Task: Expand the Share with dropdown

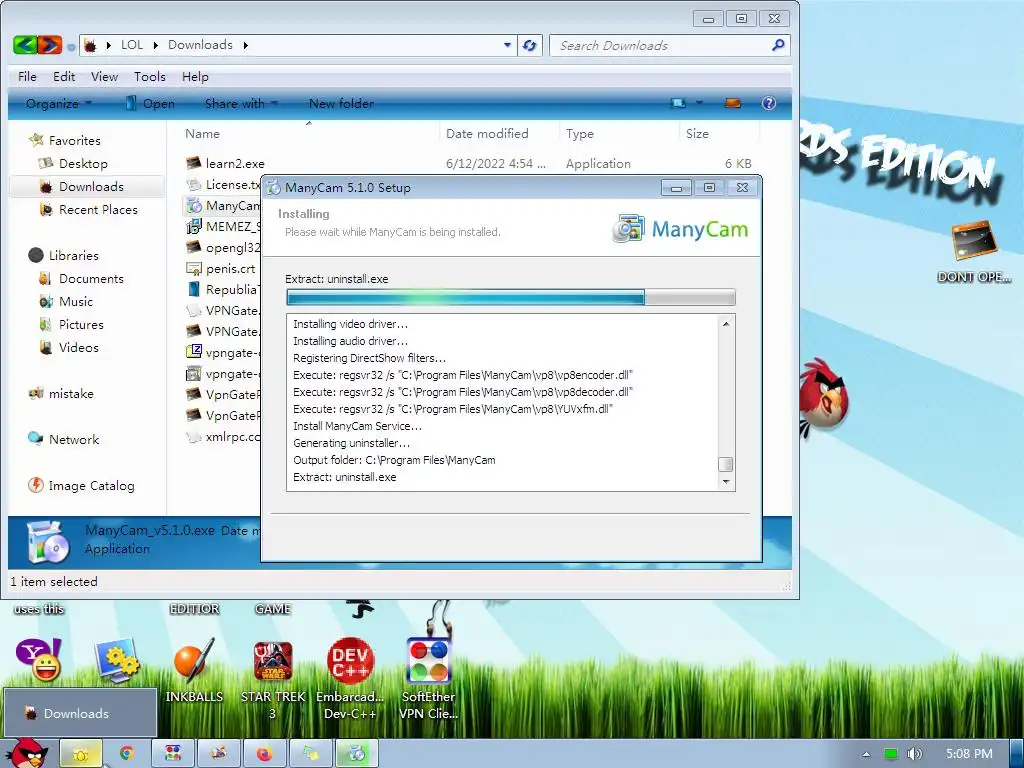Action: click(241, 103)
